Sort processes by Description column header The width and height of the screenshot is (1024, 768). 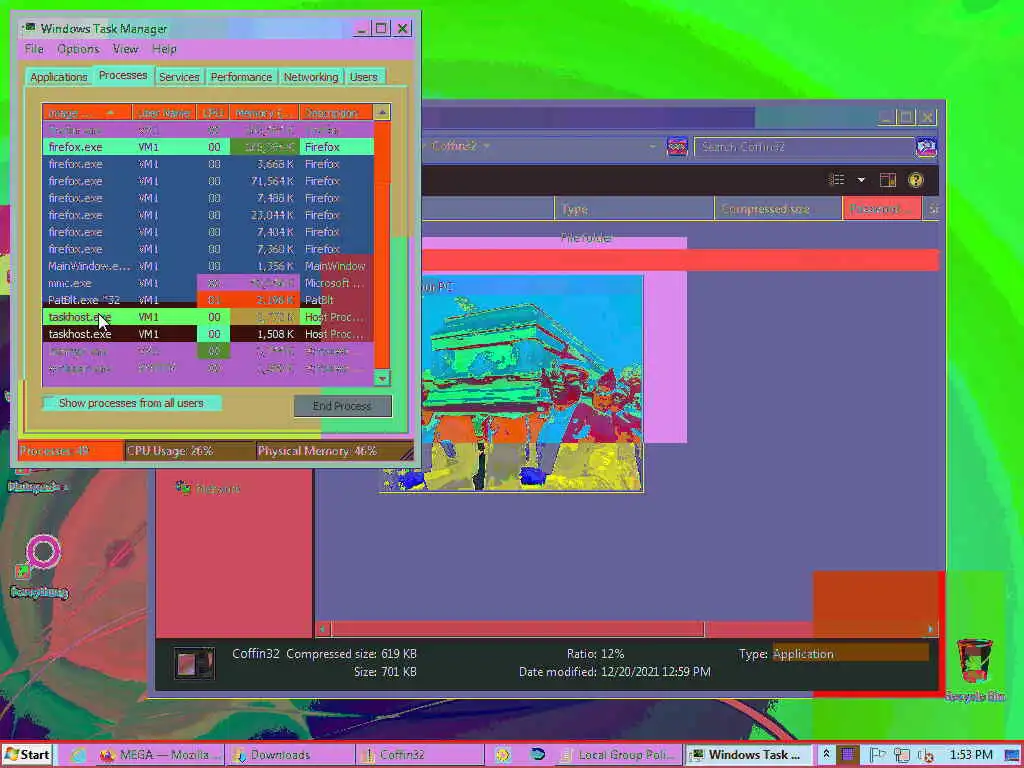(x=336, y=112)
